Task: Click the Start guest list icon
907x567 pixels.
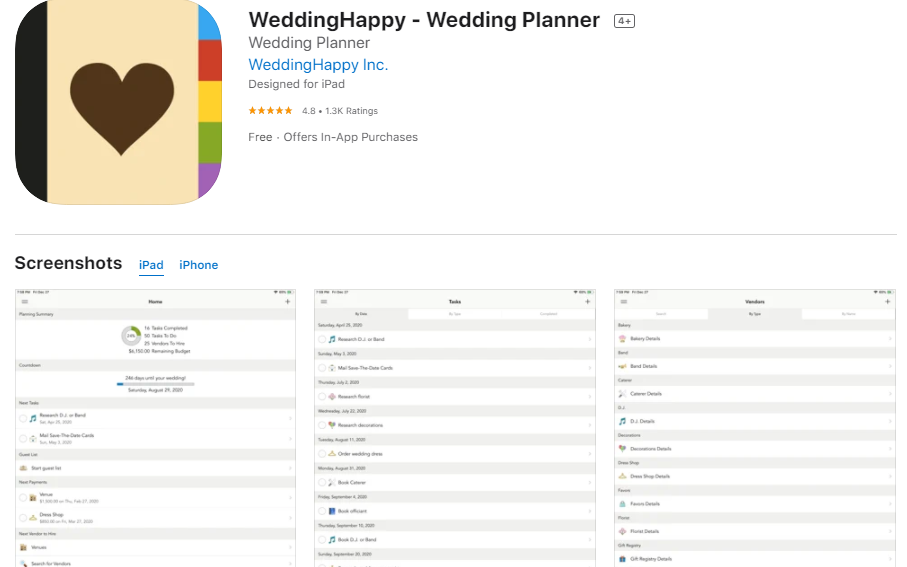Action: click(x=23, y=468)
